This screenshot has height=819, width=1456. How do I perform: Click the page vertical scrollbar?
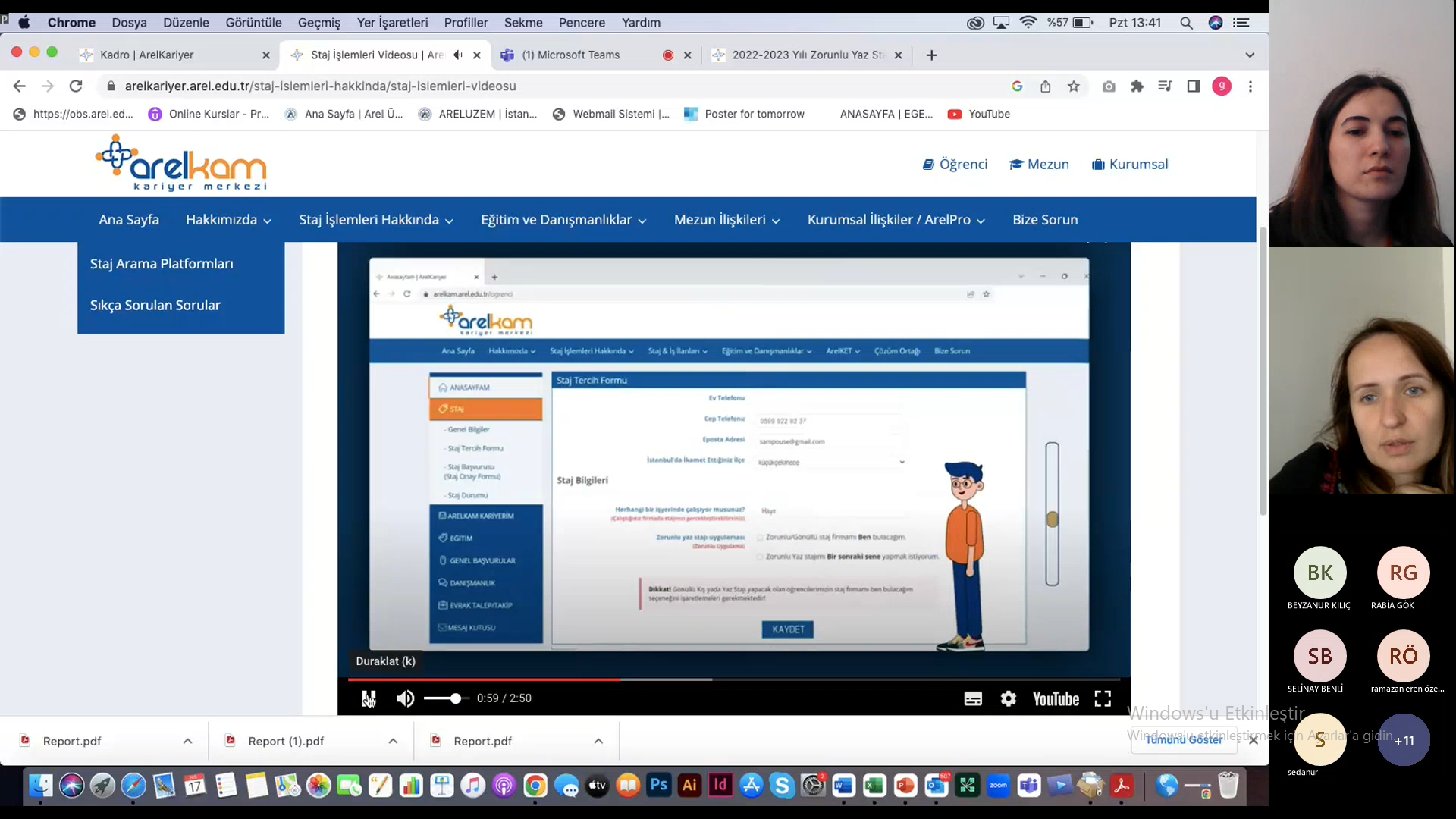point(1263,372)
